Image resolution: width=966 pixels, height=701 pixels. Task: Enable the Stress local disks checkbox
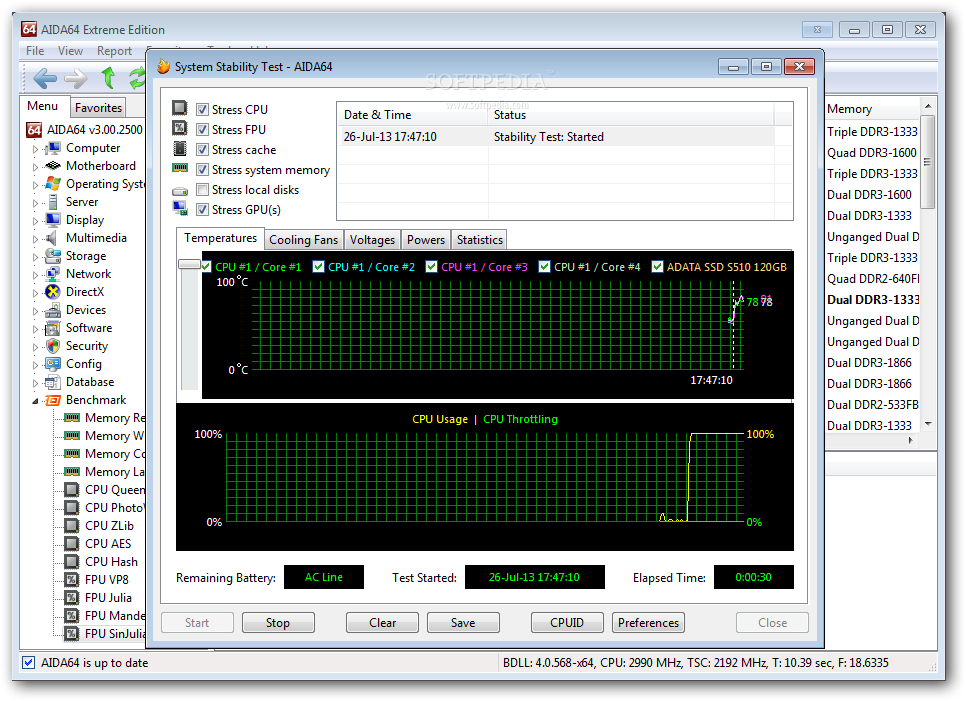(202, 190)
